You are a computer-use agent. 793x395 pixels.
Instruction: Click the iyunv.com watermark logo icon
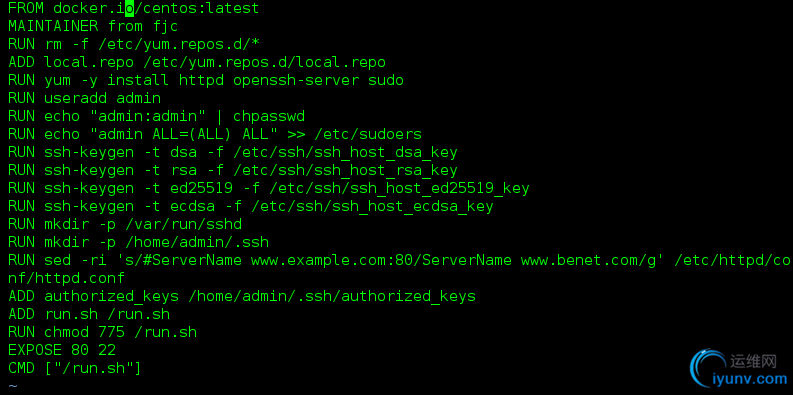tap(708, 368)
